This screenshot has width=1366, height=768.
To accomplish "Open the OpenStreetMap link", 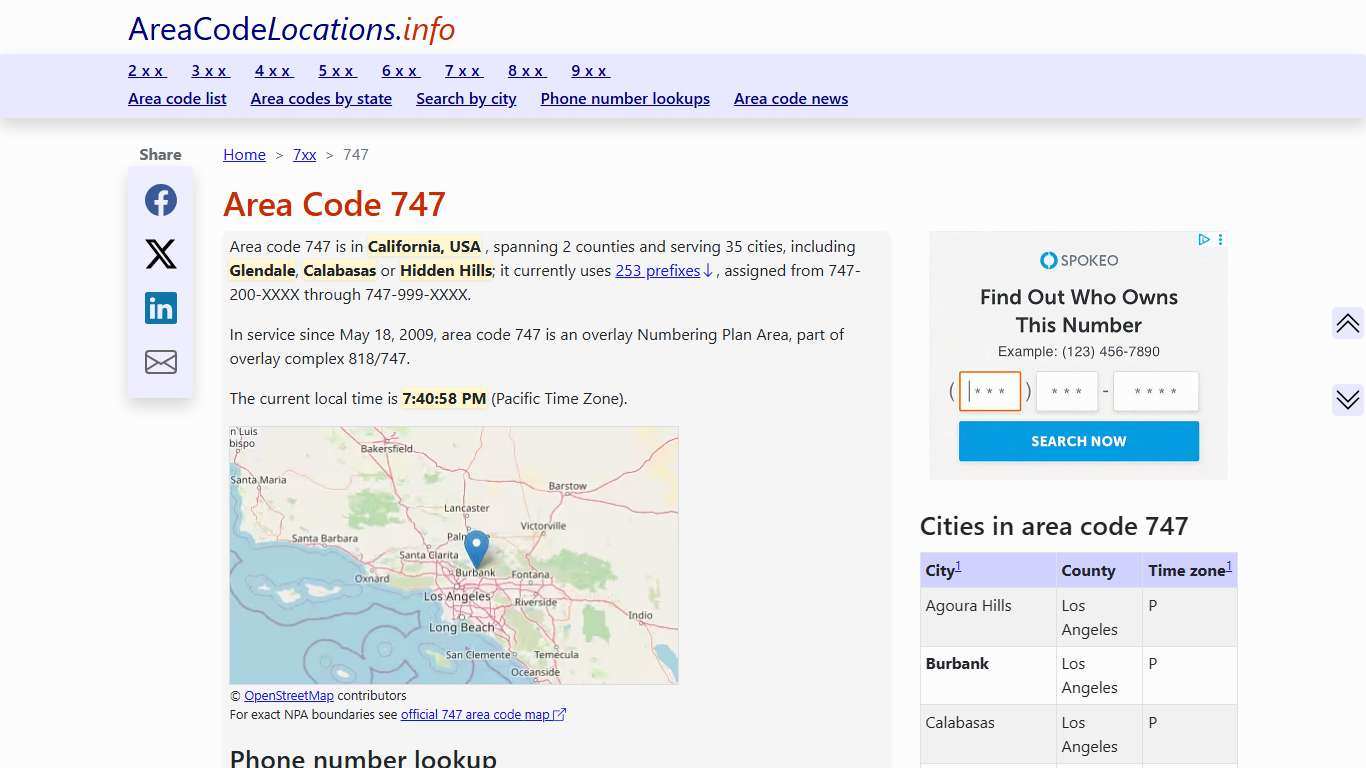I will [x=289, y=695].
